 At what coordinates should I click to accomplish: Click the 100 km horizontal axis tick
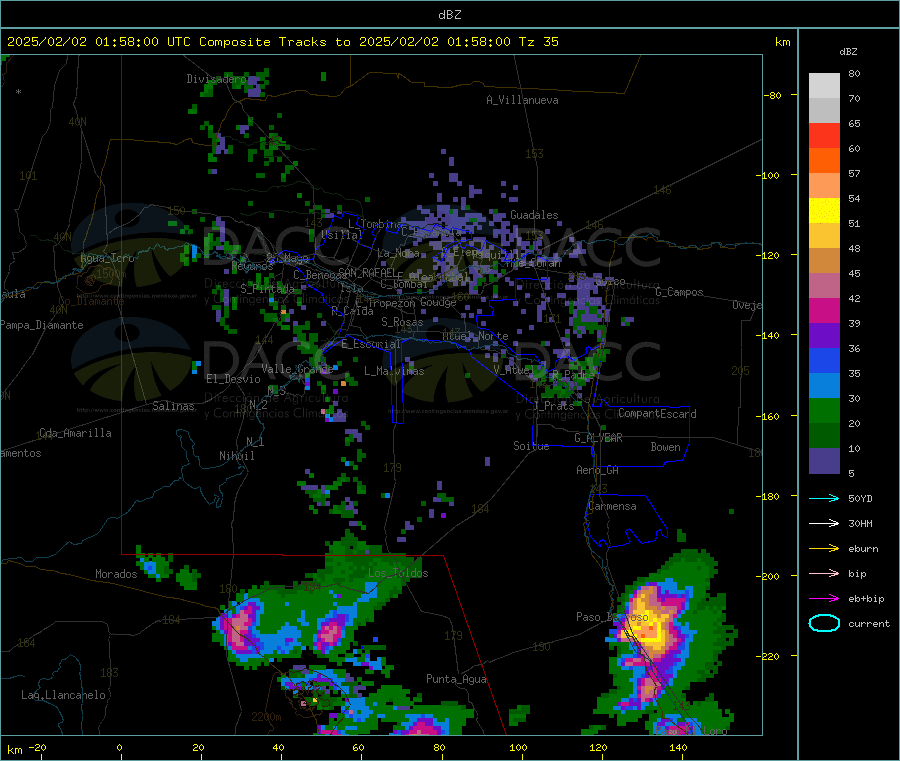point(518,747)
